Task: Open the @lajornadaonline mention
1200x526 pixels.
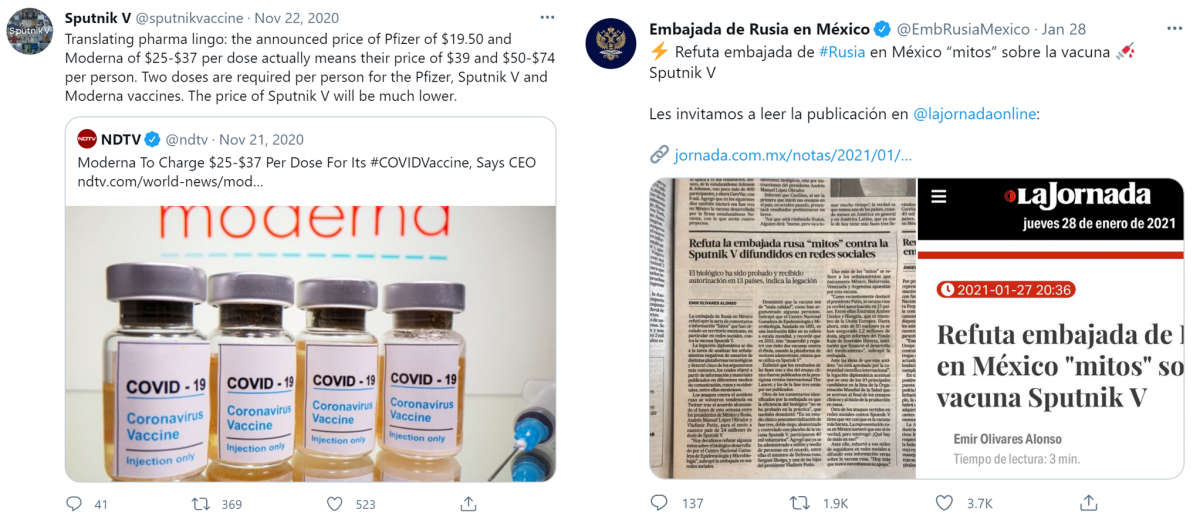Action: 976,114
